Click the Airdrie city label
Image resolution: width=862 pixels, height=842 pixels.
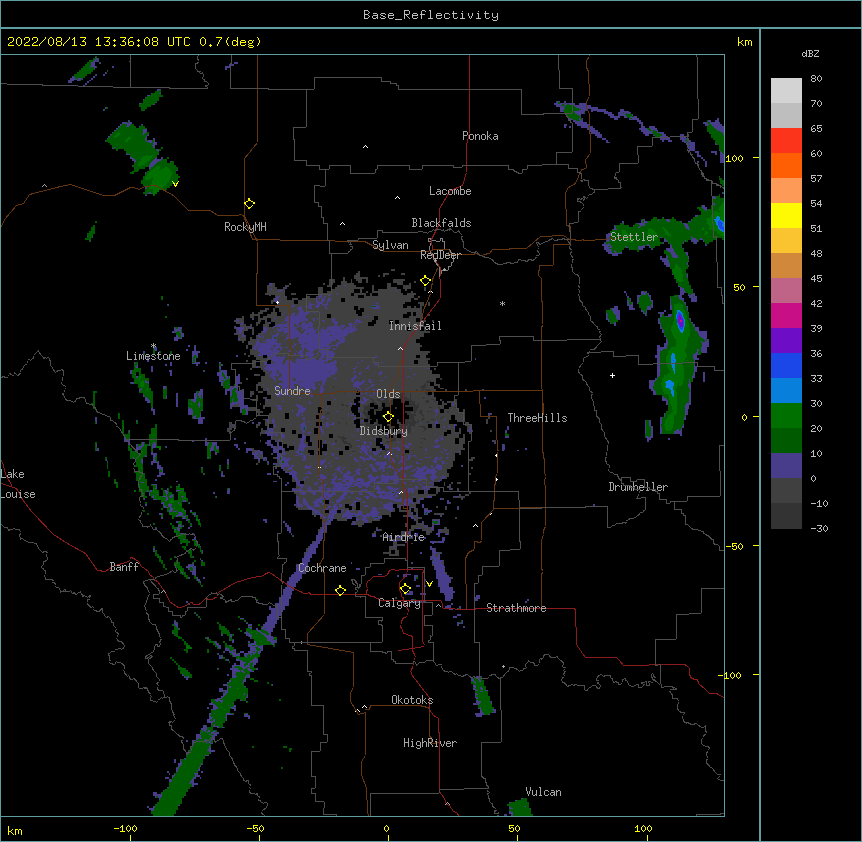click(x=404, y=537)
